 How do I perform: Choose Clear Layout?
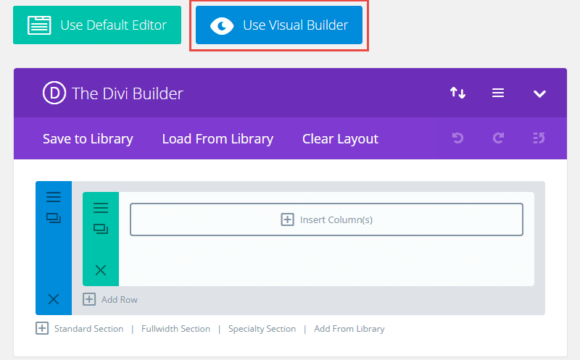(340, 139)
